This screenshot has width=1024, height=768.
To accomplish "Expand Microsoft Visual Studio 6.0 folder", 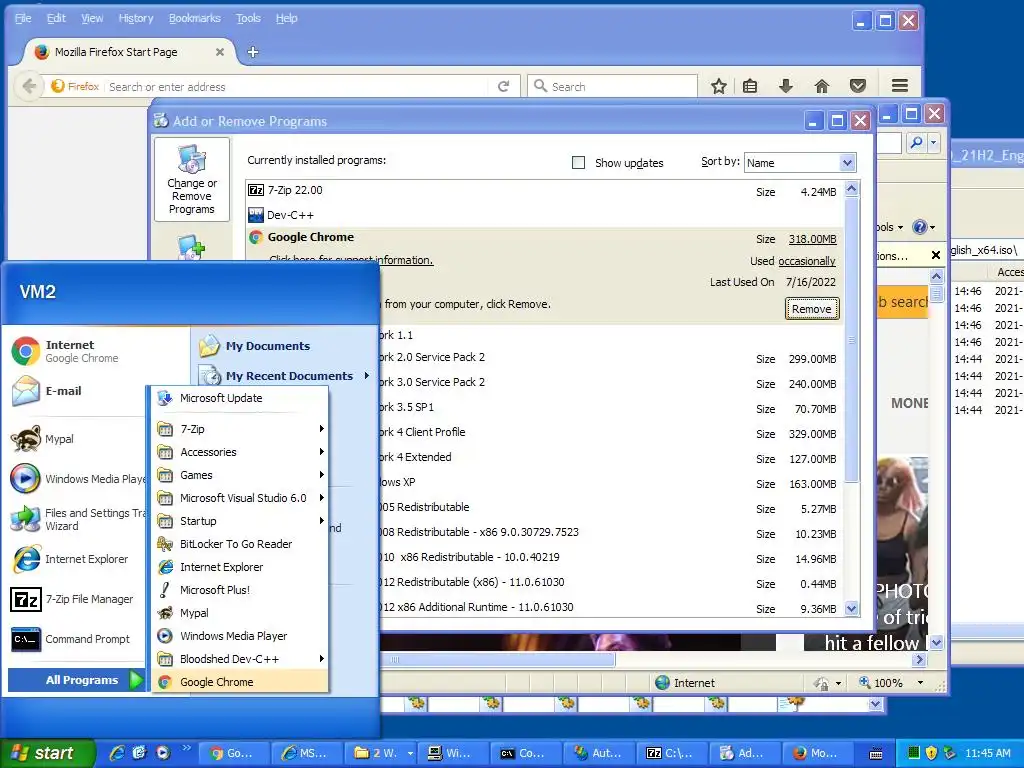I will [x=240, y=498].
